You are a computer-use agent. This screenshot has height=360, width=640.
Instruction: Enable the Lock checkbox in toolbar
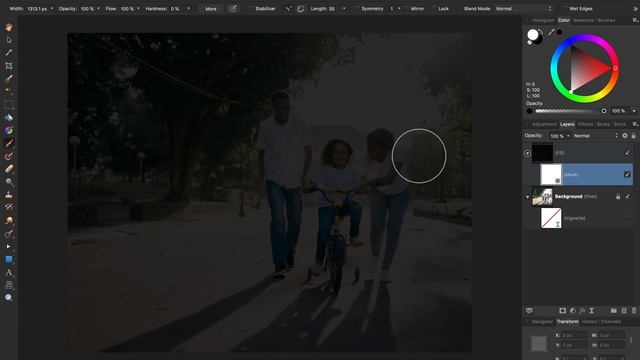point(433,9)
